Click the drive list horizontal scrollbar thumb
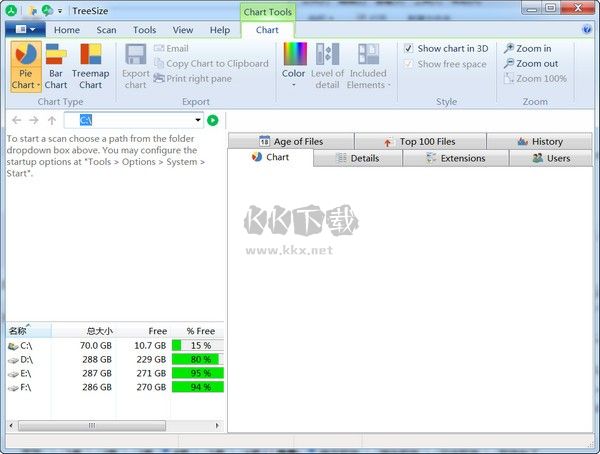 92,426
